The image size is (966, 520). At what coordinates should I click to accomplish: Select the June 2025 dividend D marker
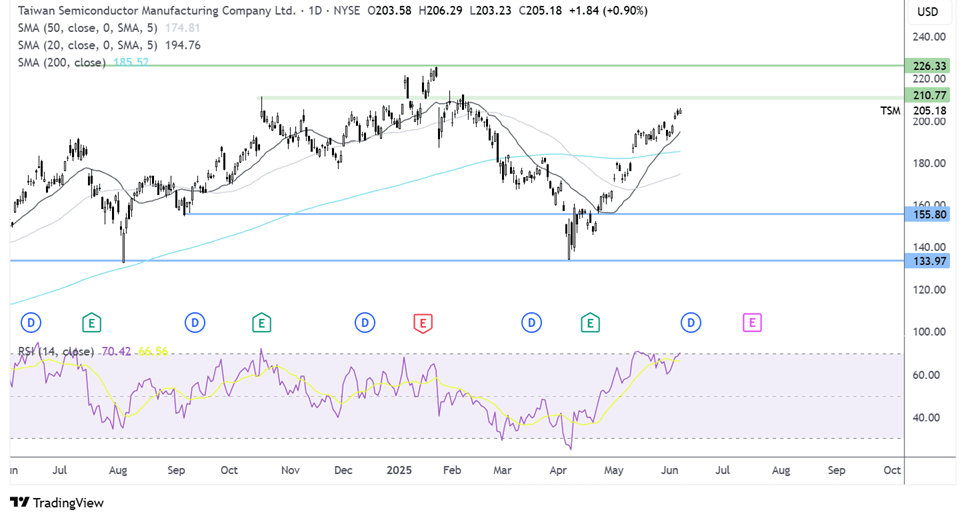pos(691,322)
